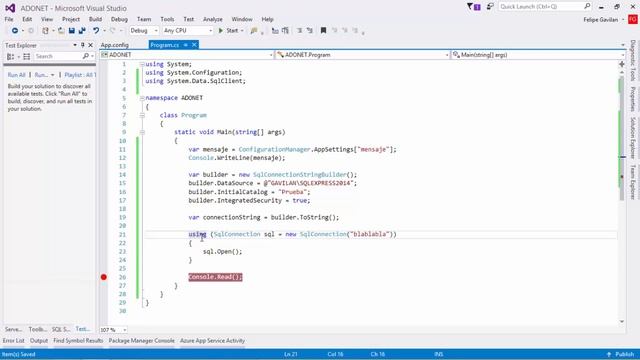Close the Test Explorer panel
Viewport: 640px width, 360px height.
click(x=91, y=45)
